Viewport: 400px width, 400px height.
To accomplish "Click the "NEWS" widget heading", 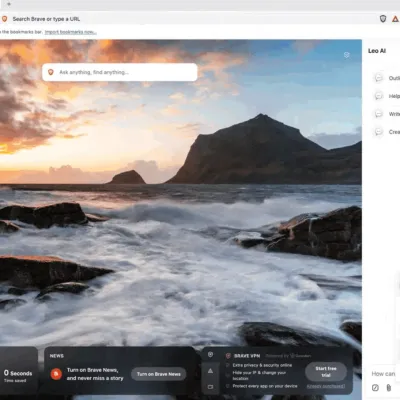I will (57, 356).
